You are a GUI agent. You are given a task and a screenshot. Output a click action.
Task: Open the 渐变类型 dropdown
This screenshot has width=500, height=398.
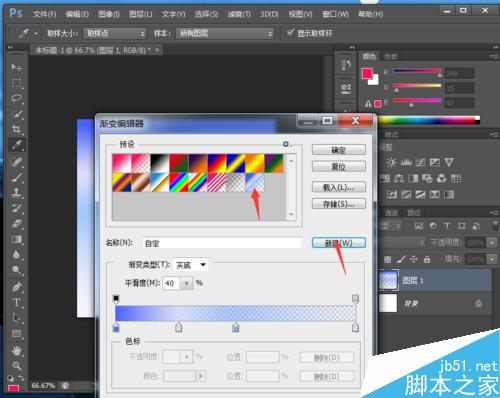[191, 265]
